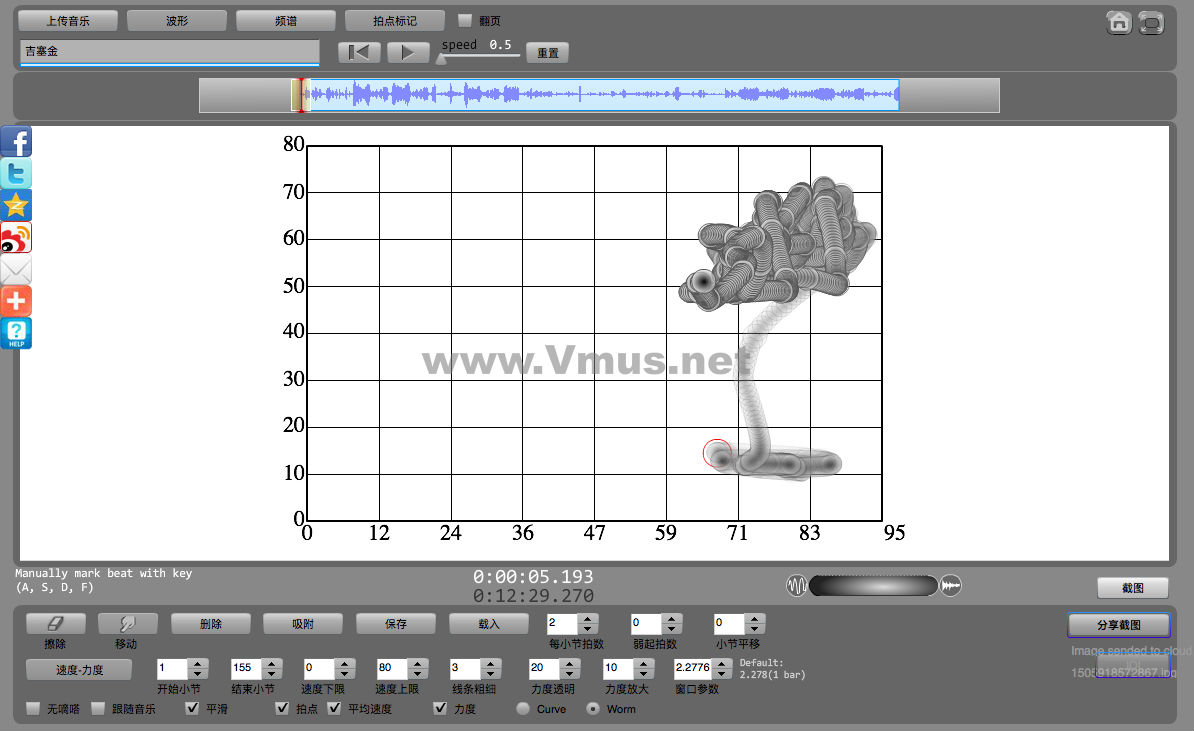1194x731 pixels.
Task: Click the 上传音乐 upload music button
Action: [x=68, y=20]
